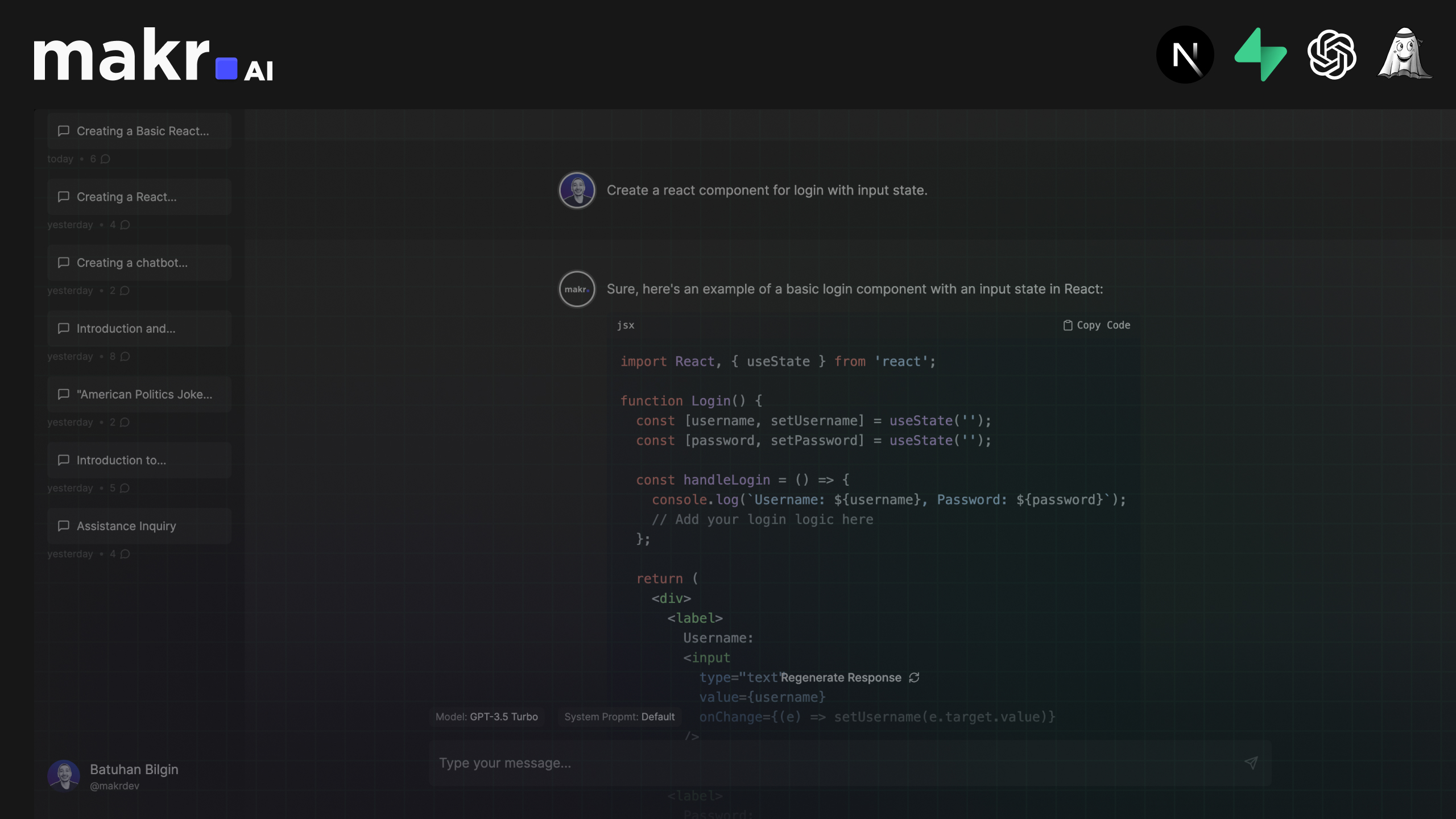Open the Model GPT-3.5 Turbo selector
This screenshot has width=1456, height=819.
pyautogui.click(x=487, y=717)
